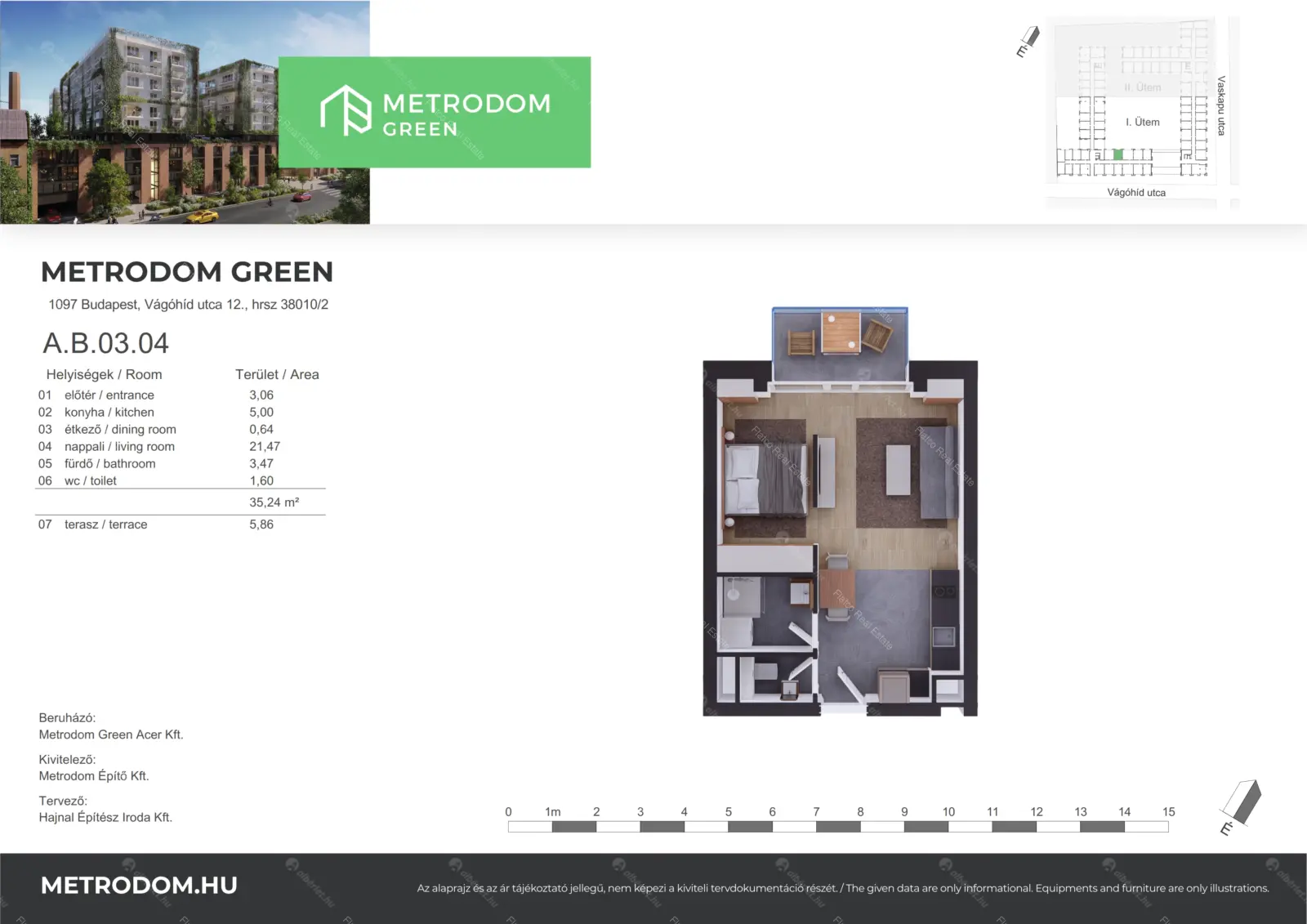Click the METRODOM GREEN heading
This screenshot has width=1307, height=924.
[187, 272]
